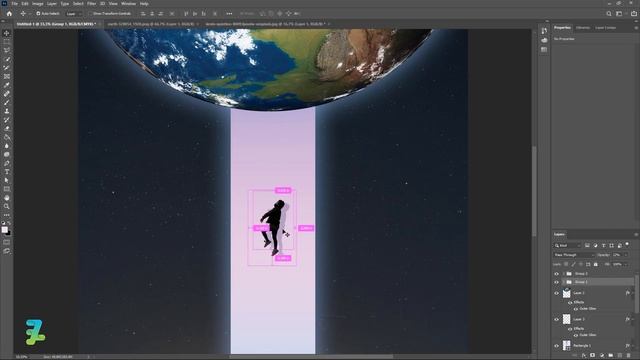The image size is (640, 360).
Task: Toggle eye of layer directly below the groups
Action: pos(556,293)
